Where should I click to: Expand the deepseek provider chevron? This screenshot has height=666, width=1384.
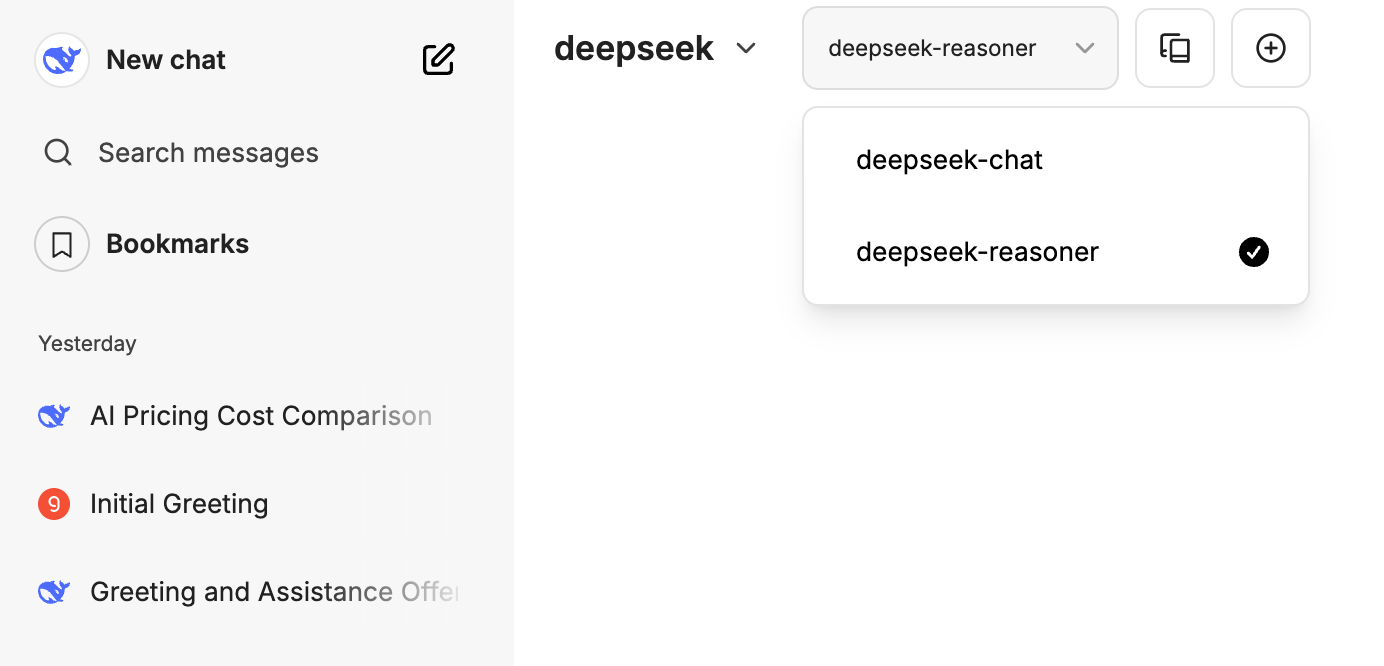[x=745, y=48]
